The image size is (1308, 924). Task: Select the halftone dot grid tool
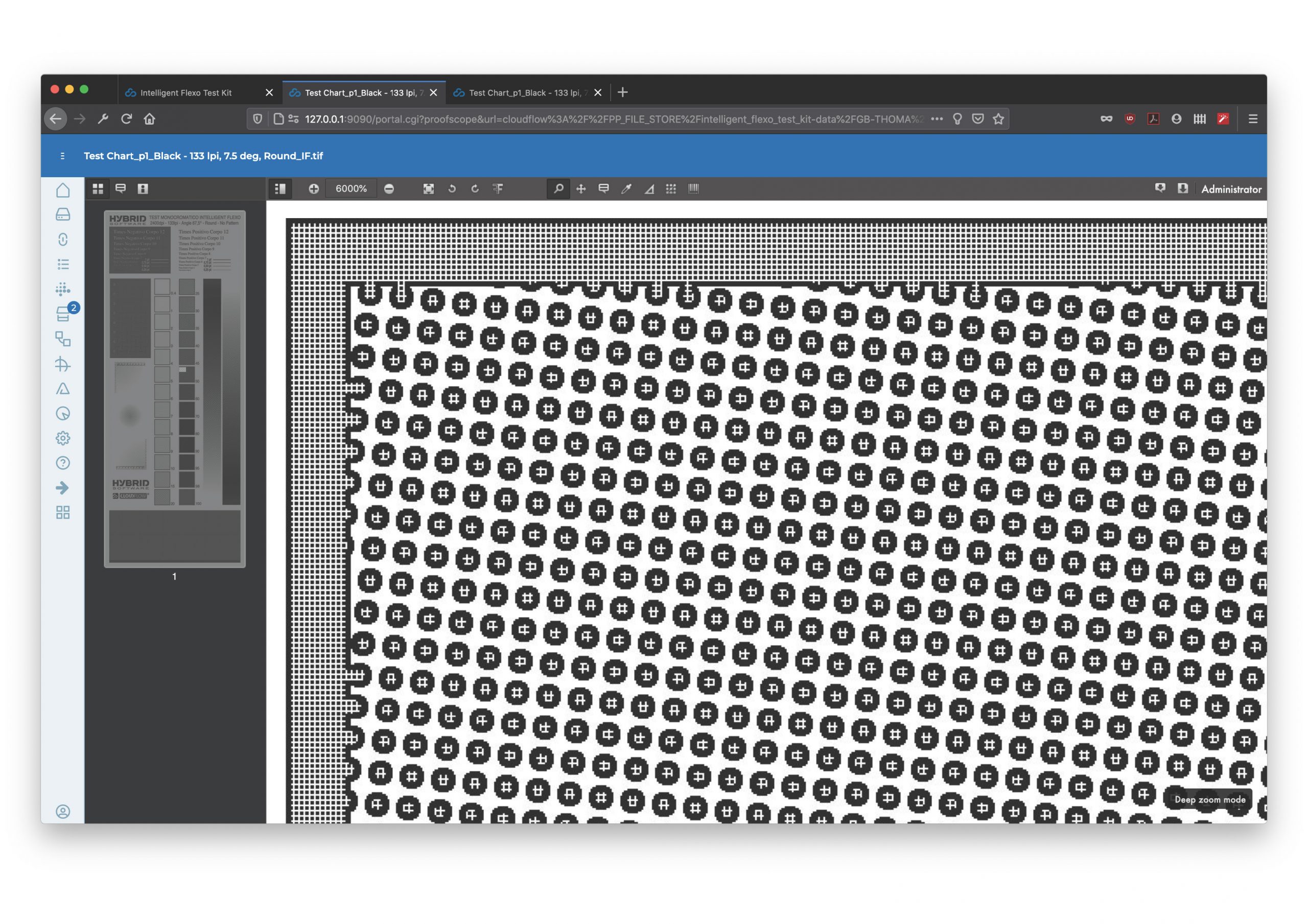pos(671,188)
